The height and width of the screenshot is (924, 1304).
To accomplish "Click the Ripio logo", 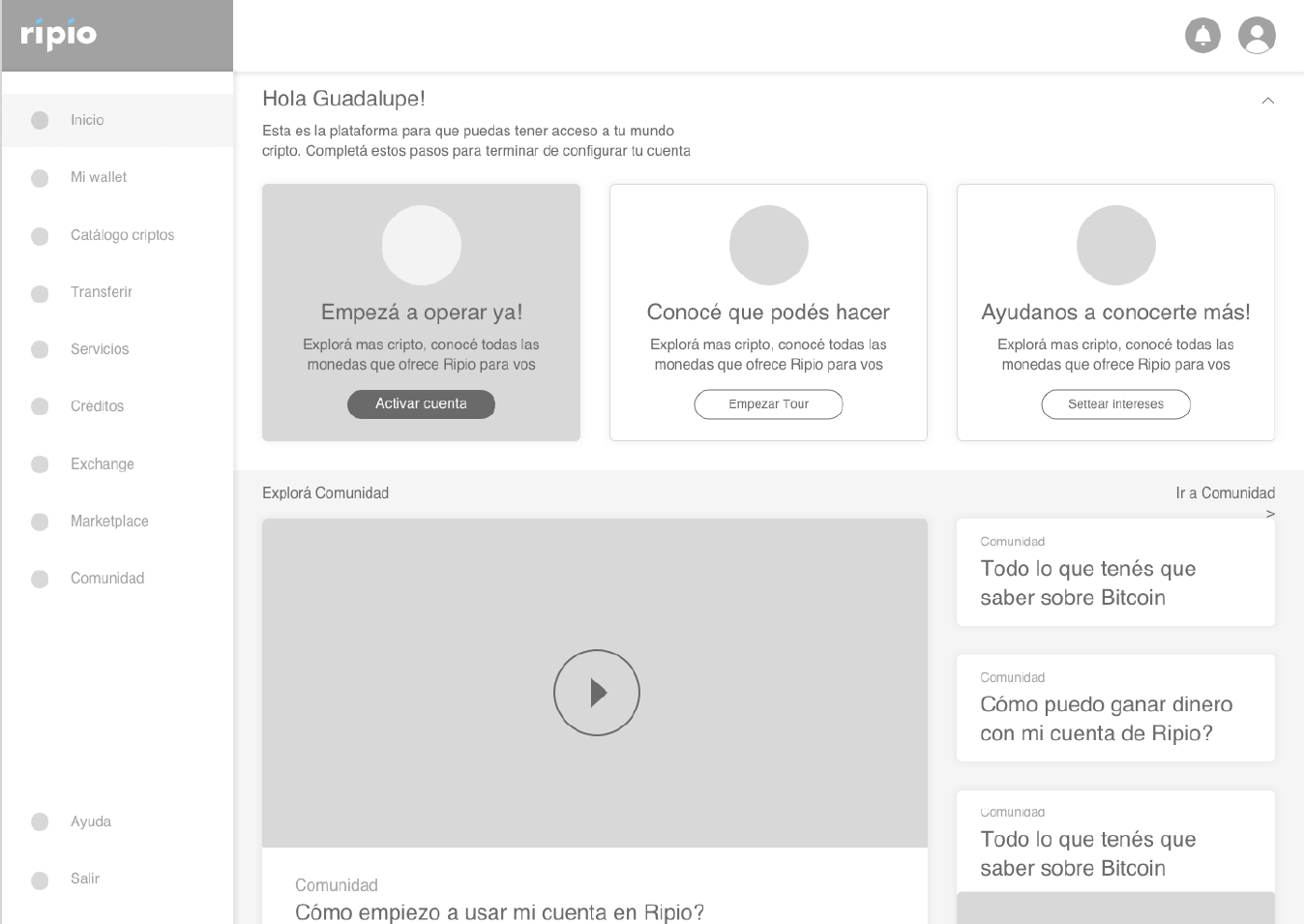I will (x=59, y=34).
